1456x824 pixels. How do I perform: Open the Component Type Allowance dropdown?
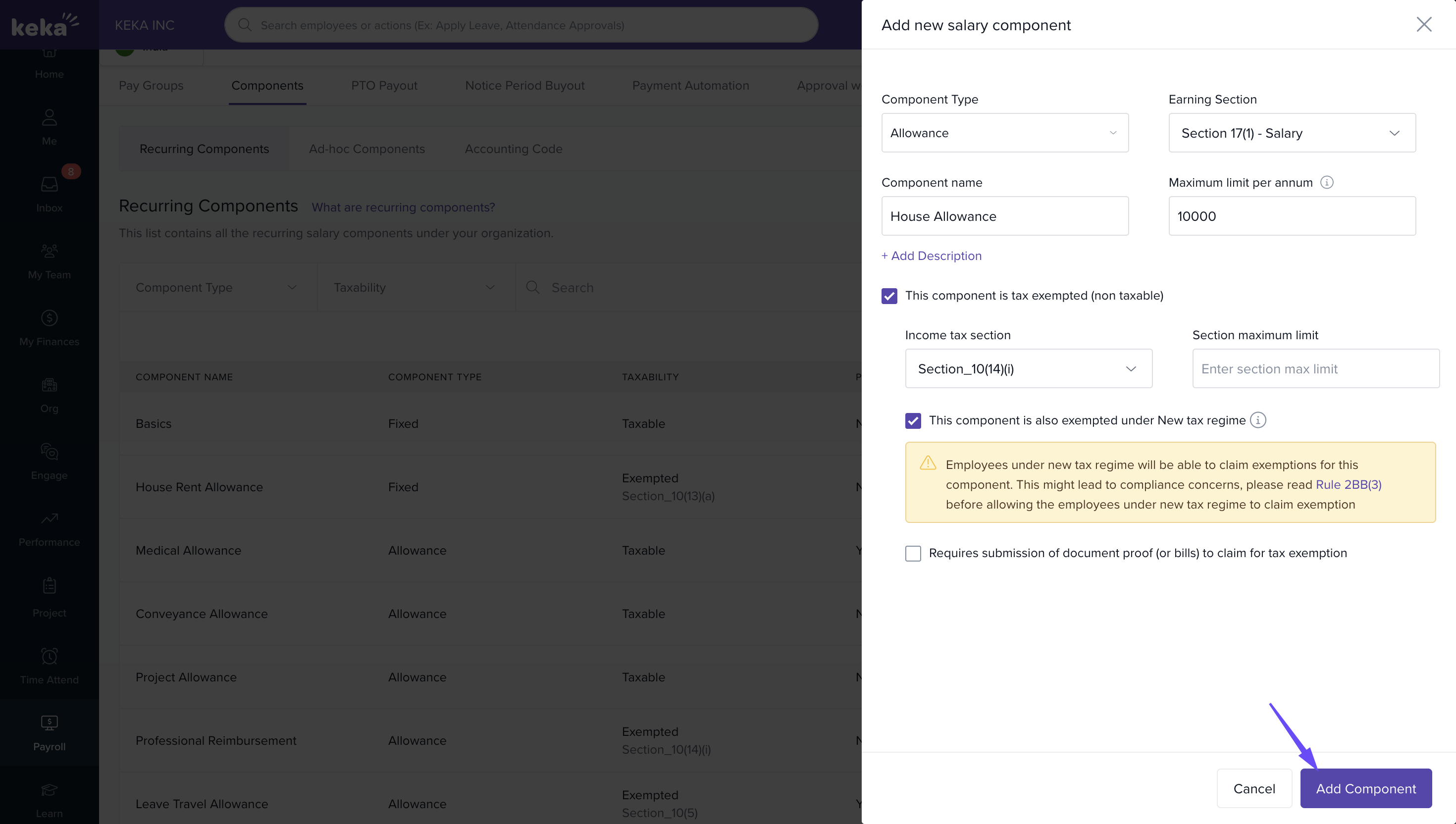pos(1004,133)
